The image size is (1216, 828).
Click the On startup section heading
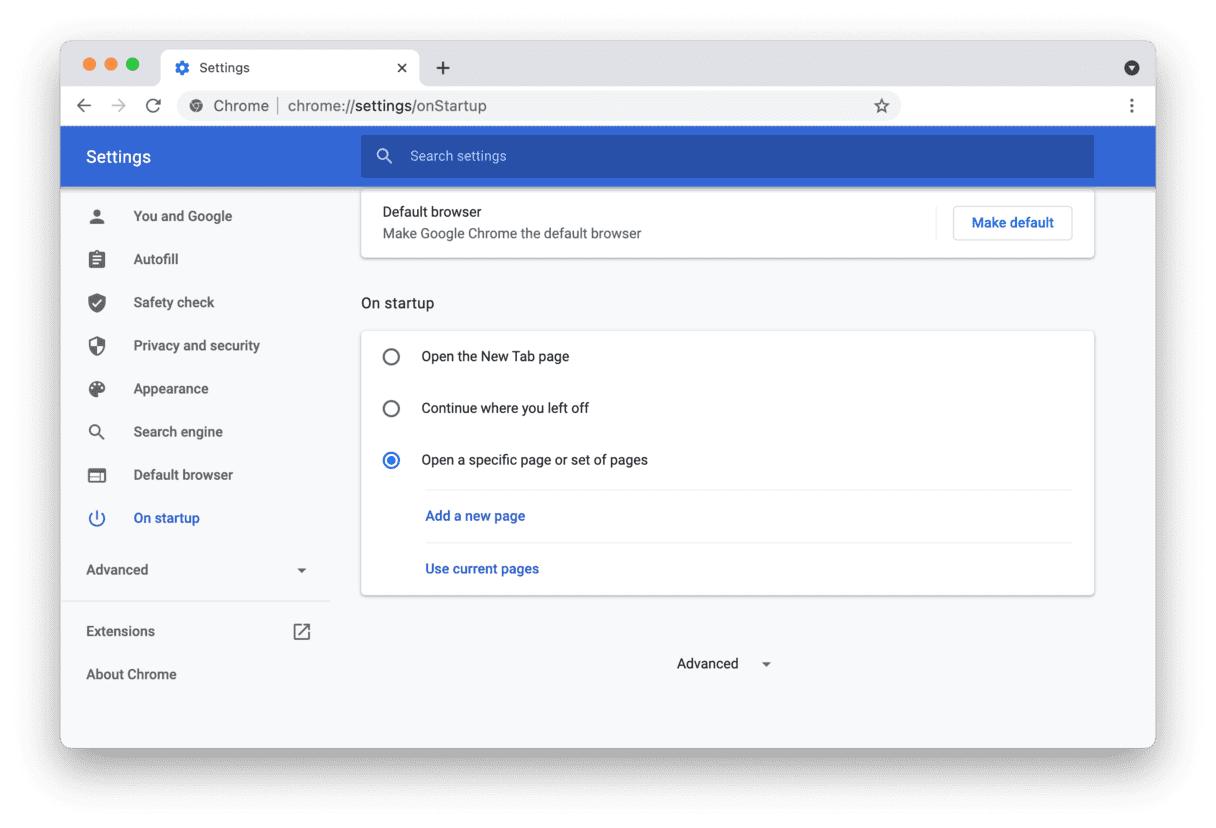[x=398, y=303]
